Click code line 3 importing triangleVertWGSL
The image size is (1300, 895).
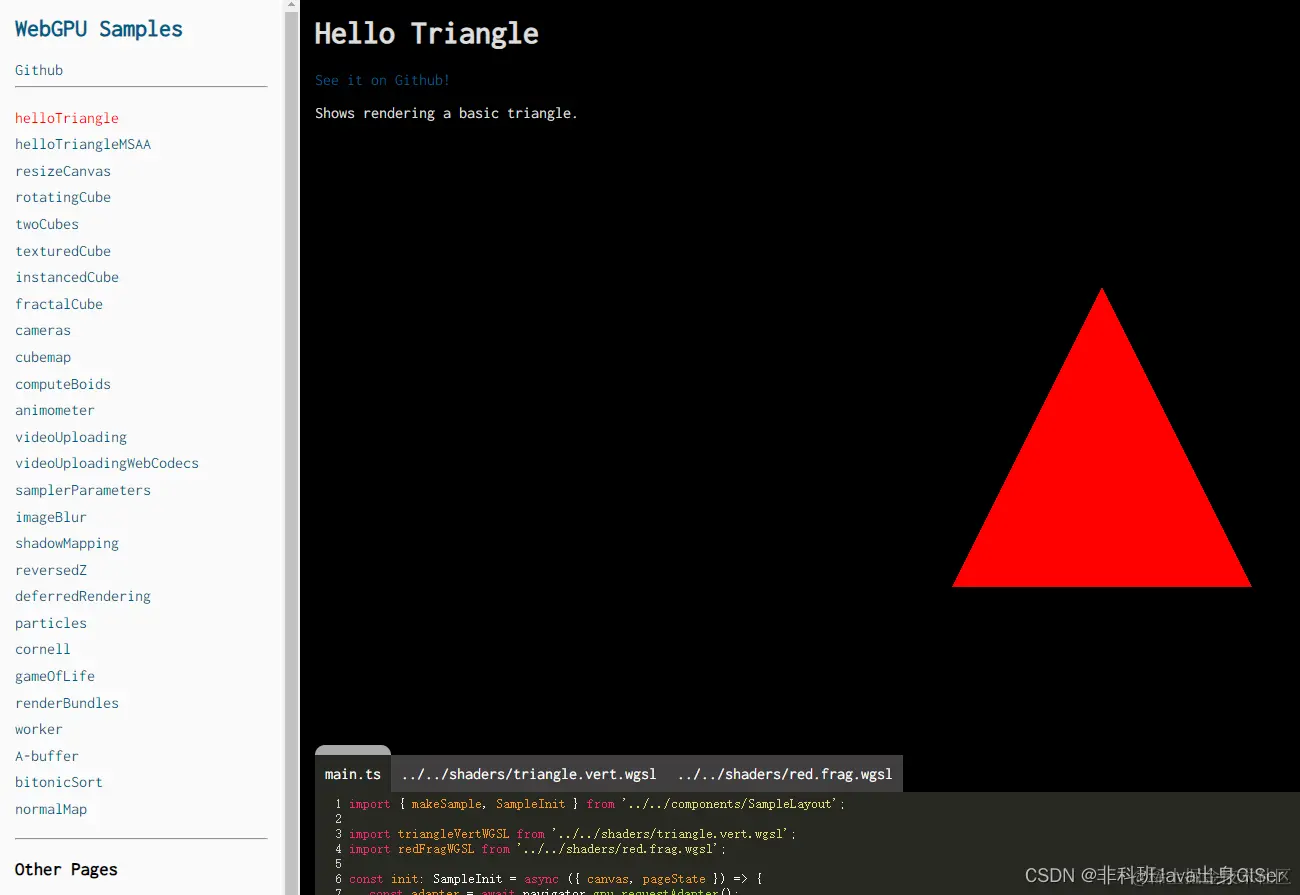[573, 834]
